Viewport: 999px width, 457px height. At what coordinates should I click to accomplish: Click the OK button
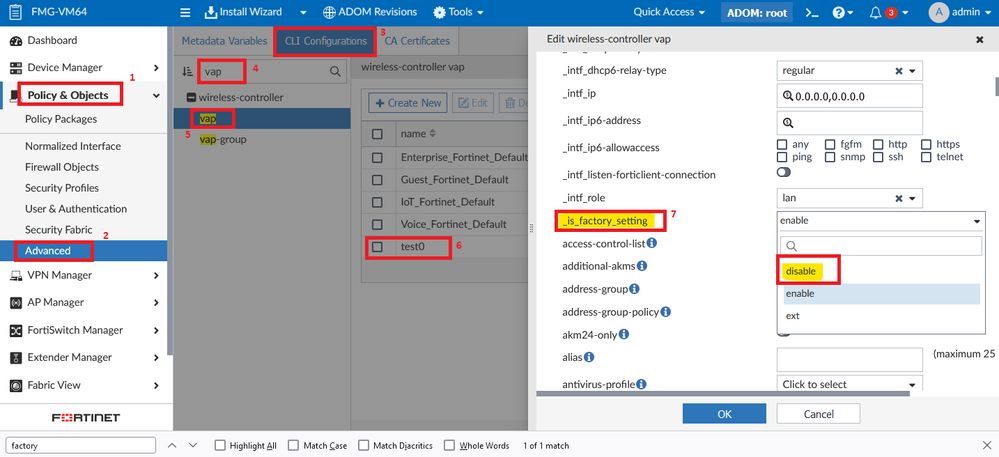724,414
